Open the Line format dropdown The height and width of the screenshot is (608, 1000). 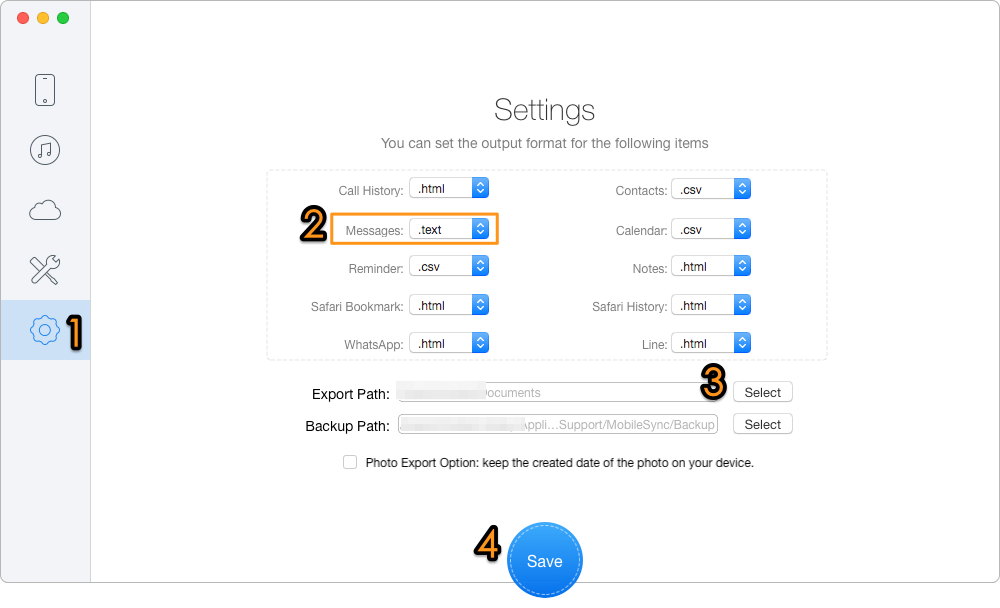tap(711, 343)
